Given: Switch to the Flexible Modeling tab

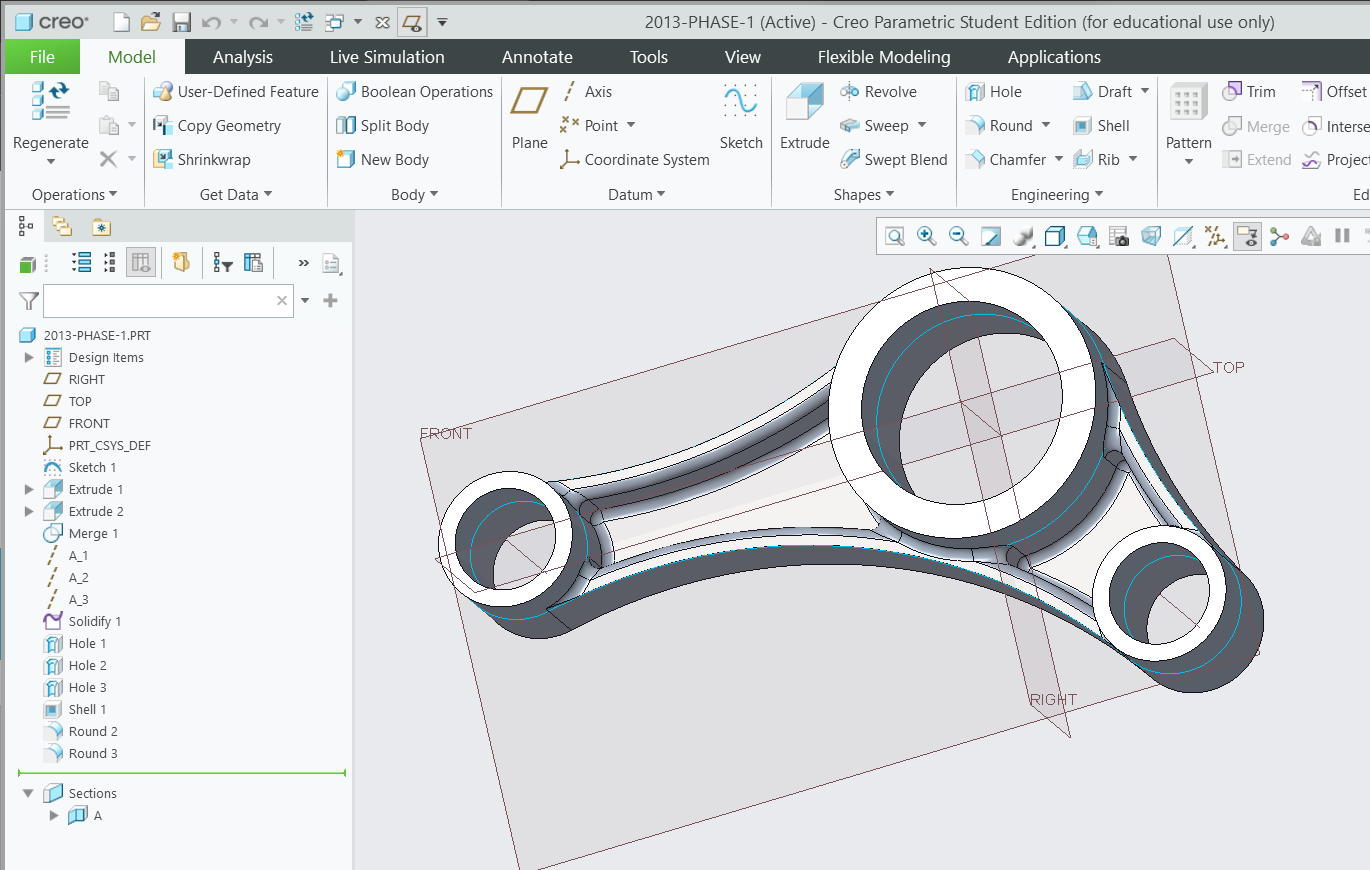Looking at the screenshot, I should (884, 57).
